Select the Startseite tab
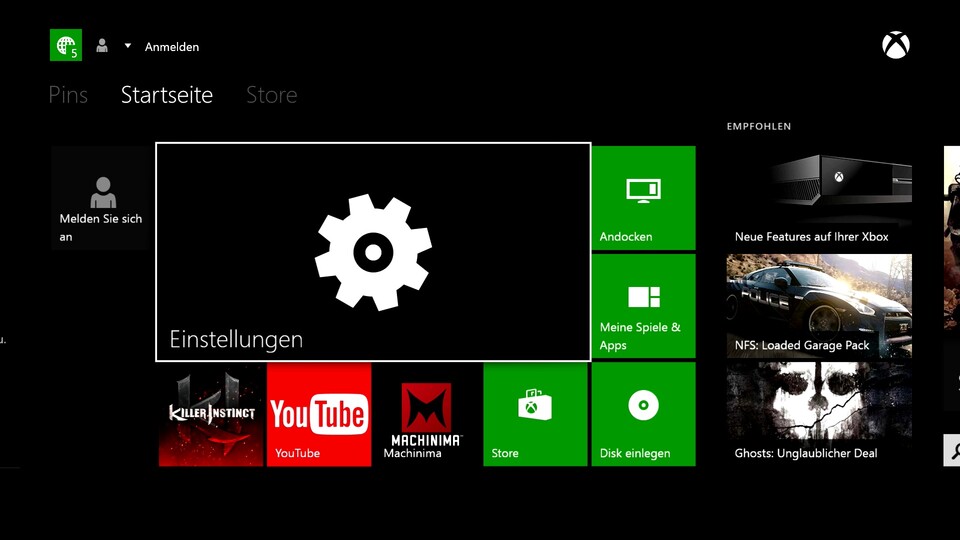 167,95
